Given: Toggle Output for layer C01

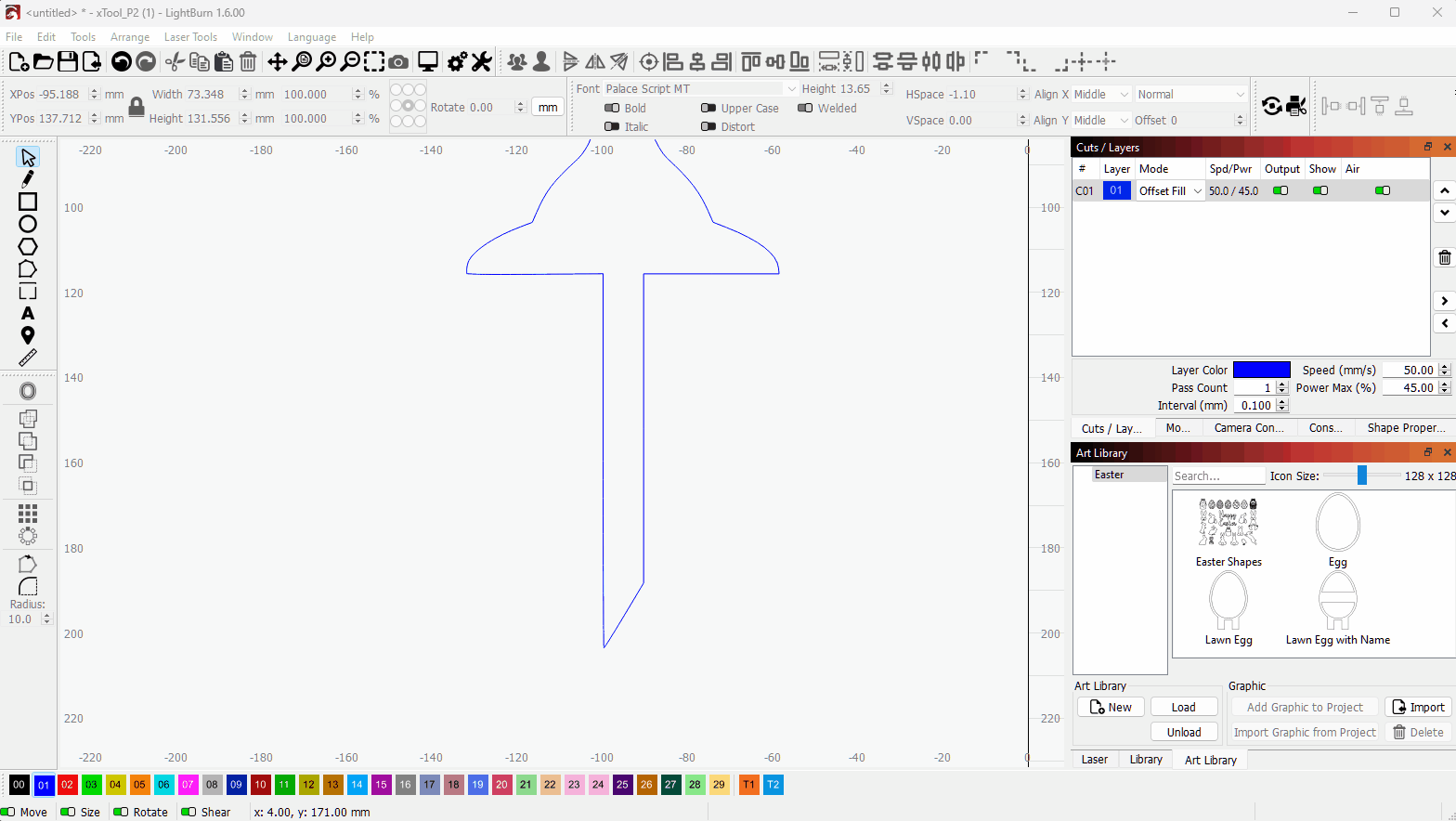Looking at the screenshot, I should [1280, 191].
